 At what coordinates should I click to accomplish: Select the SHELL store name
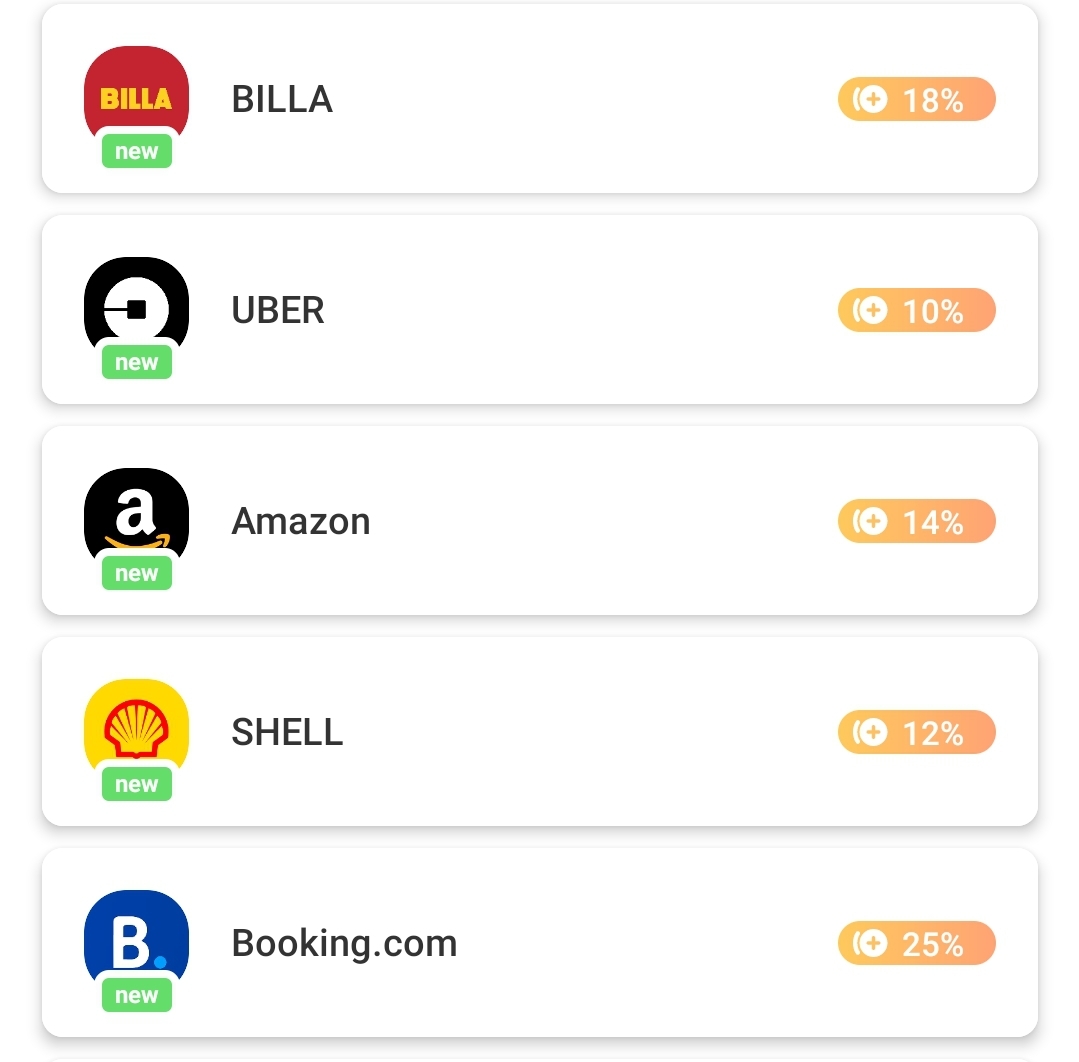[287, 733]
